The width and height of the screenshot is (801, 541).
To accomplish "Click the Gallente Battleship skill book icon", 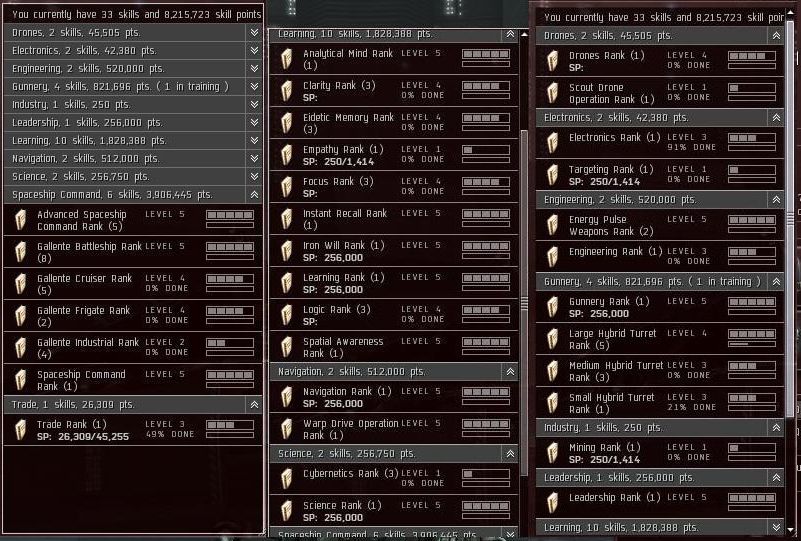I will coord(20,252).
